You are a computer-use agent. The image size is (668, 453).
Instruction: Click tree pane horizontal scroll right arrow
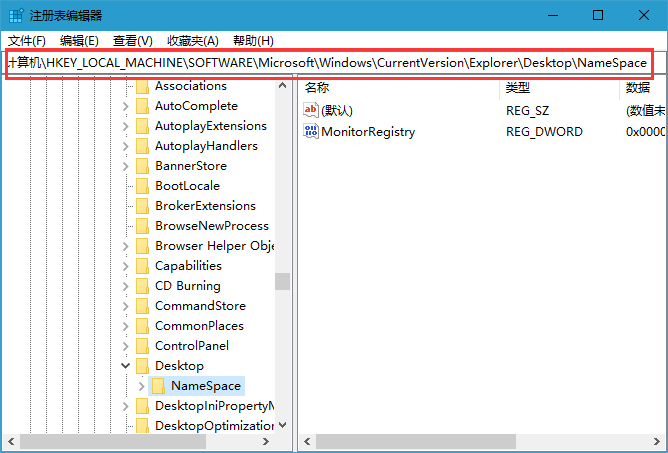pyautogui.click(x=266, y=441)
